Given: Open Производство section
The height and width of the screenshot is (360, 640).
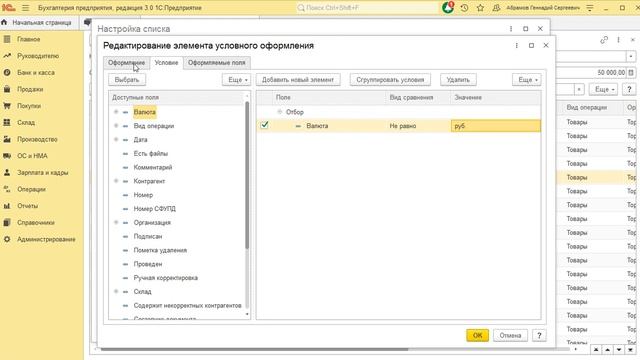Looking at the screenshot, I should click(x=37, y=139).
